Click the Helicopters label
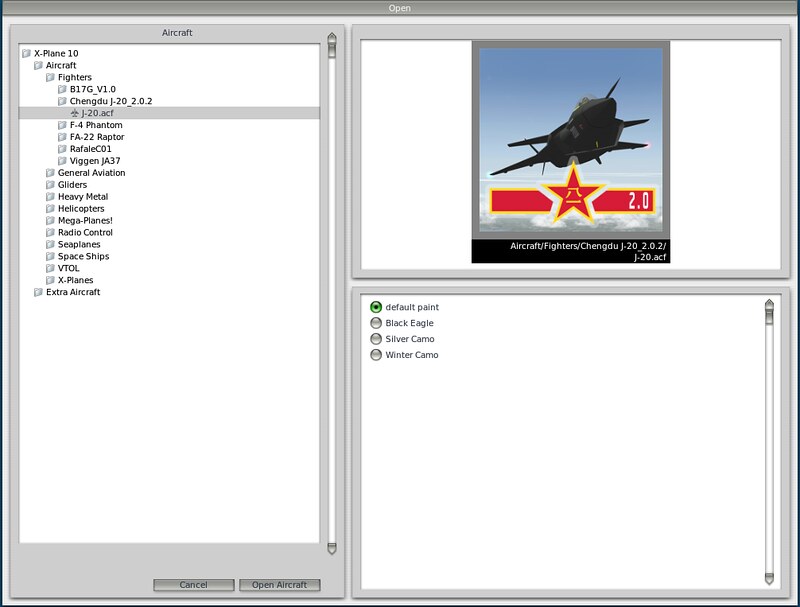Screen dimensions: 800x607 [x=81, y=209]
